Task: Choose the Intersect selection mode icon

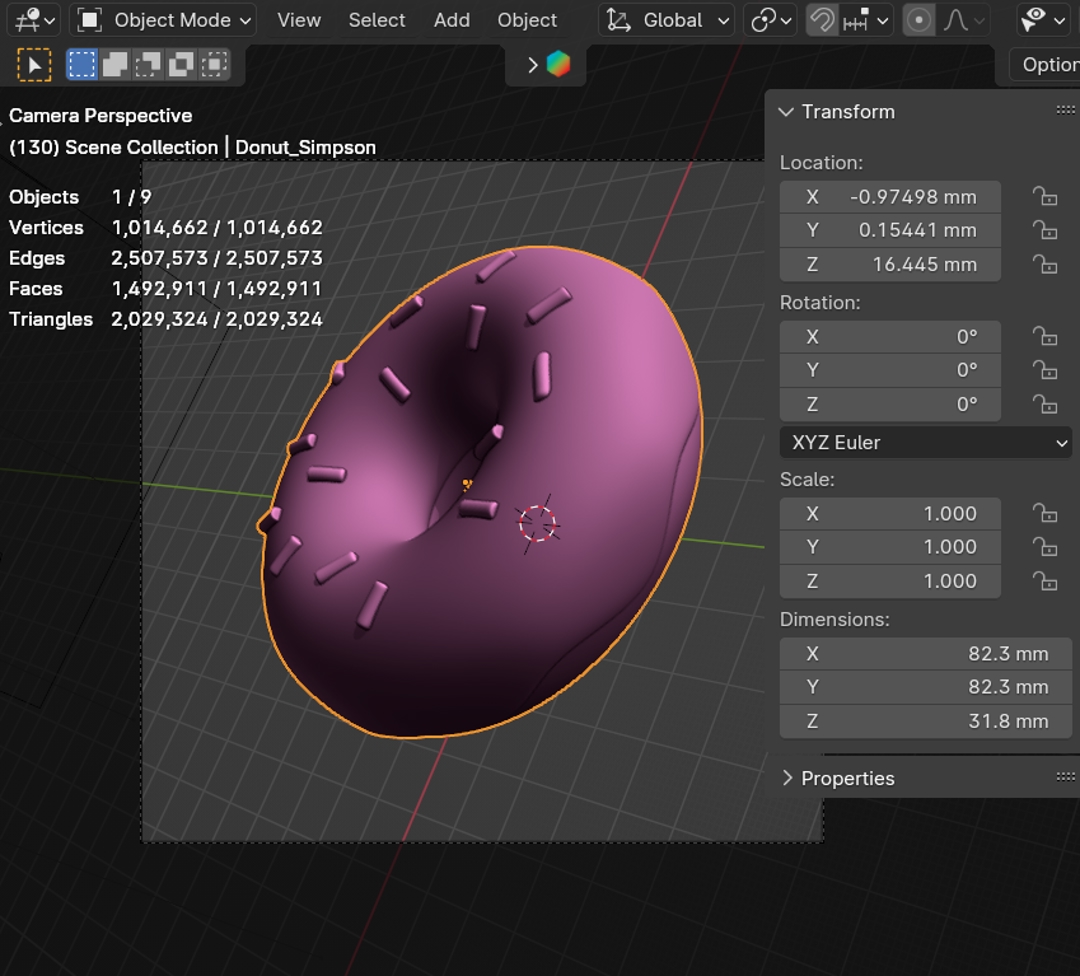Action: tap(214, 66)
